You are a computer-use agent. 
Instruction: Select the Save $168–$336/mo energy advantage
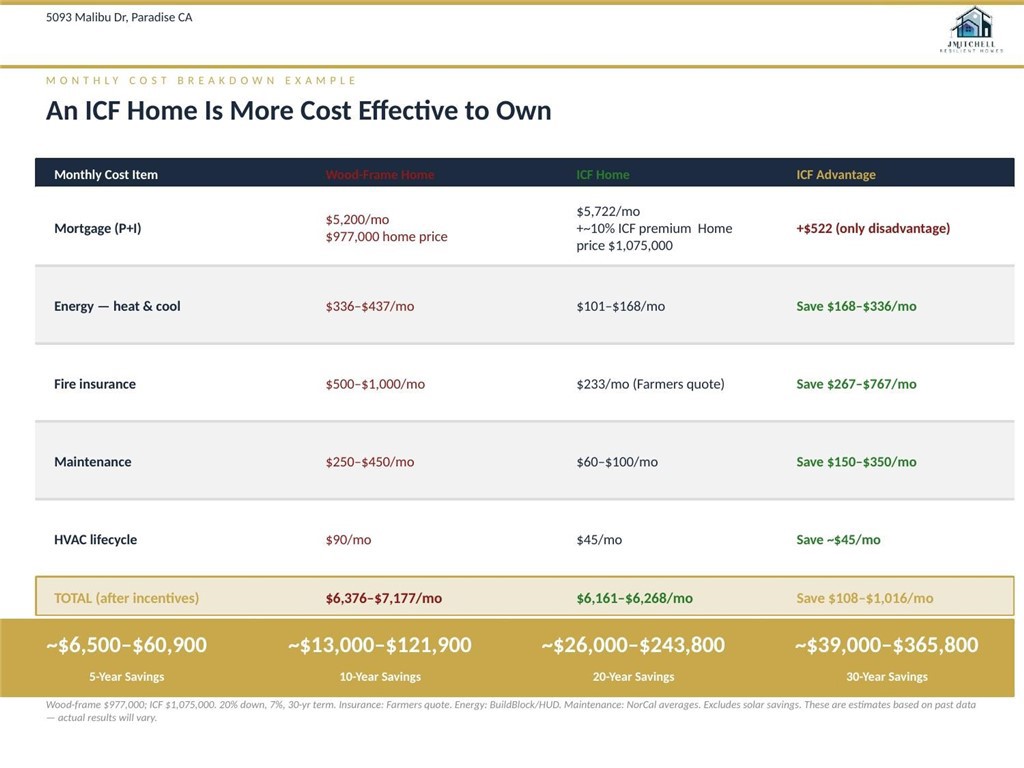856,306
